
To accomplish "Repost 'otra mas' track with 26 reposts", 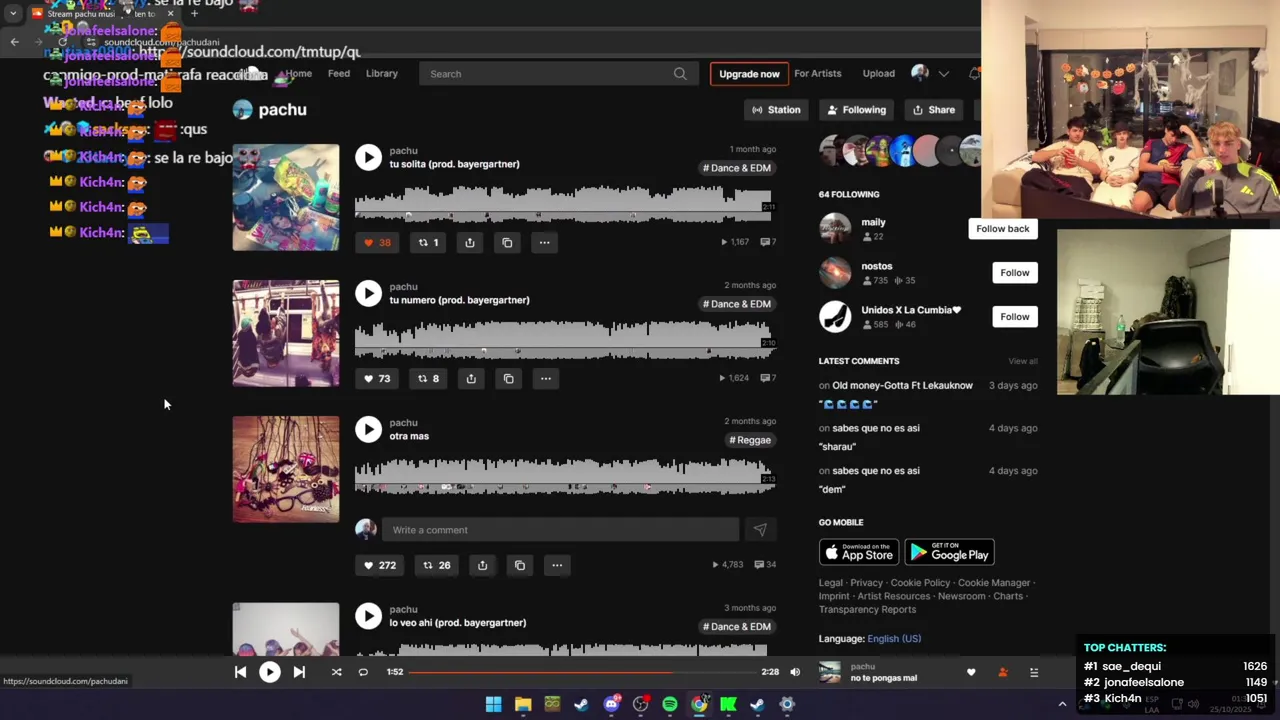I will click(x=436, y=565).
